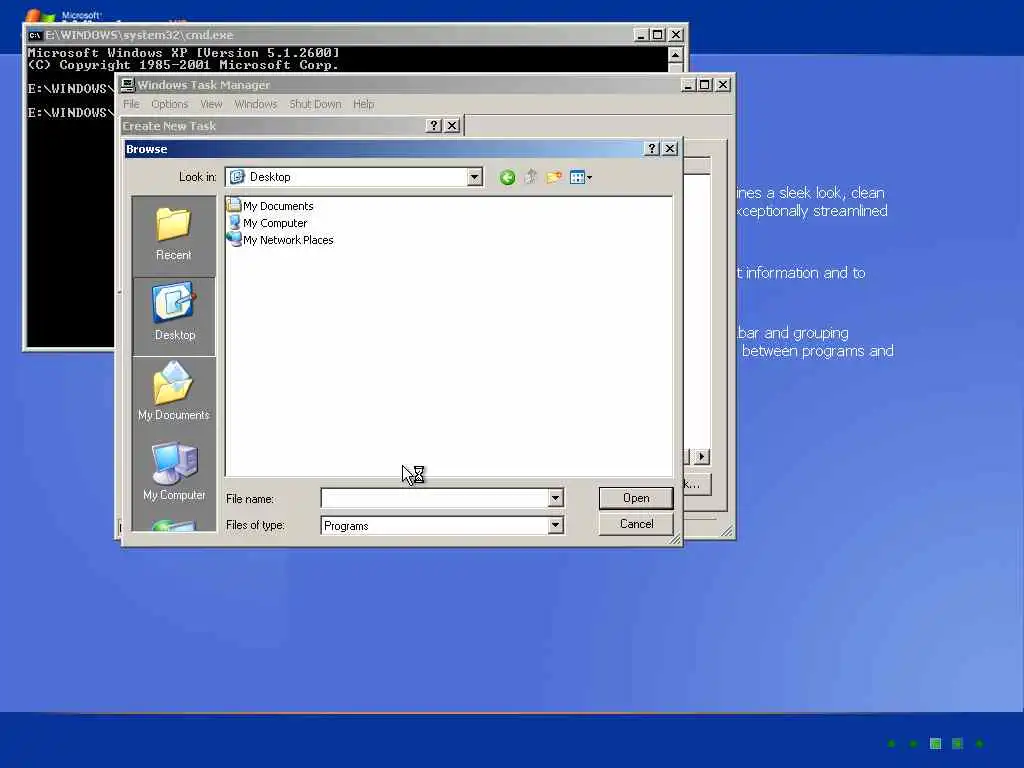The image size is (1024, 768).
Task: Select My Computer in the file list
Action: tap(267, 223)
